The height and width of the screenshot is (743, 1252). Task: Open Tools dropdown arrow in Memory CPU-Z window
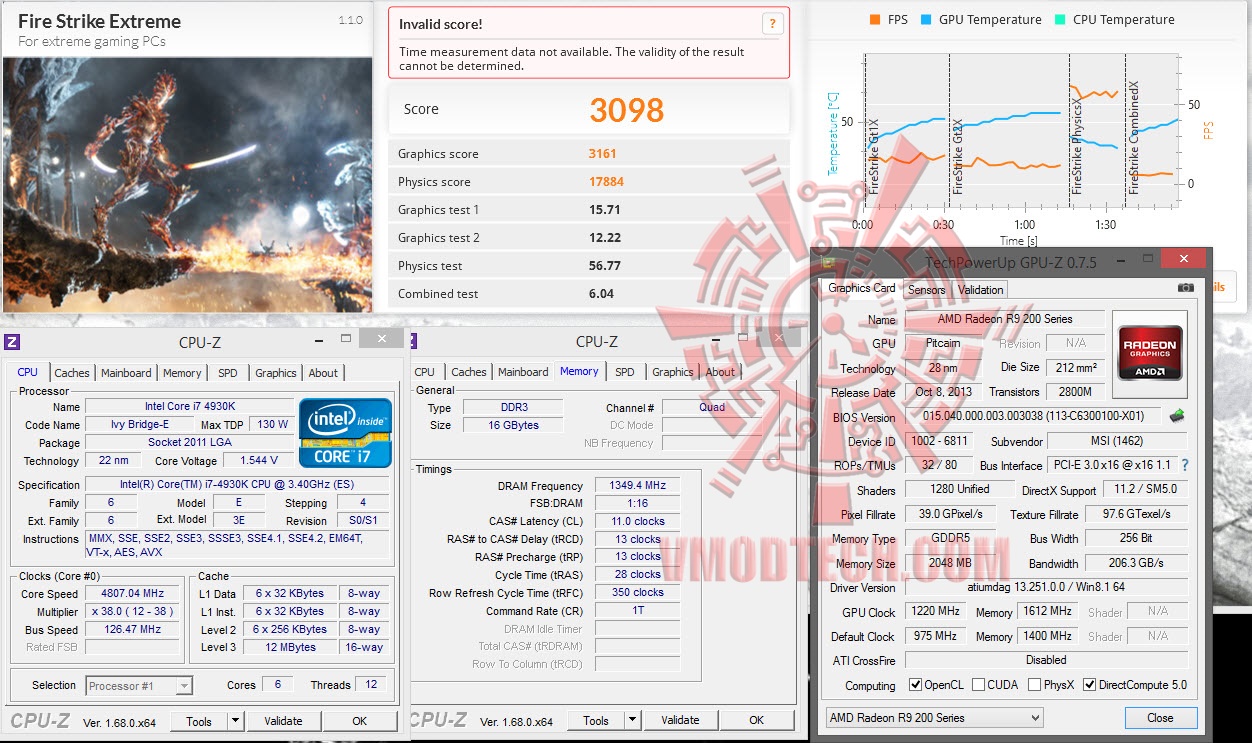click(632, 720)
